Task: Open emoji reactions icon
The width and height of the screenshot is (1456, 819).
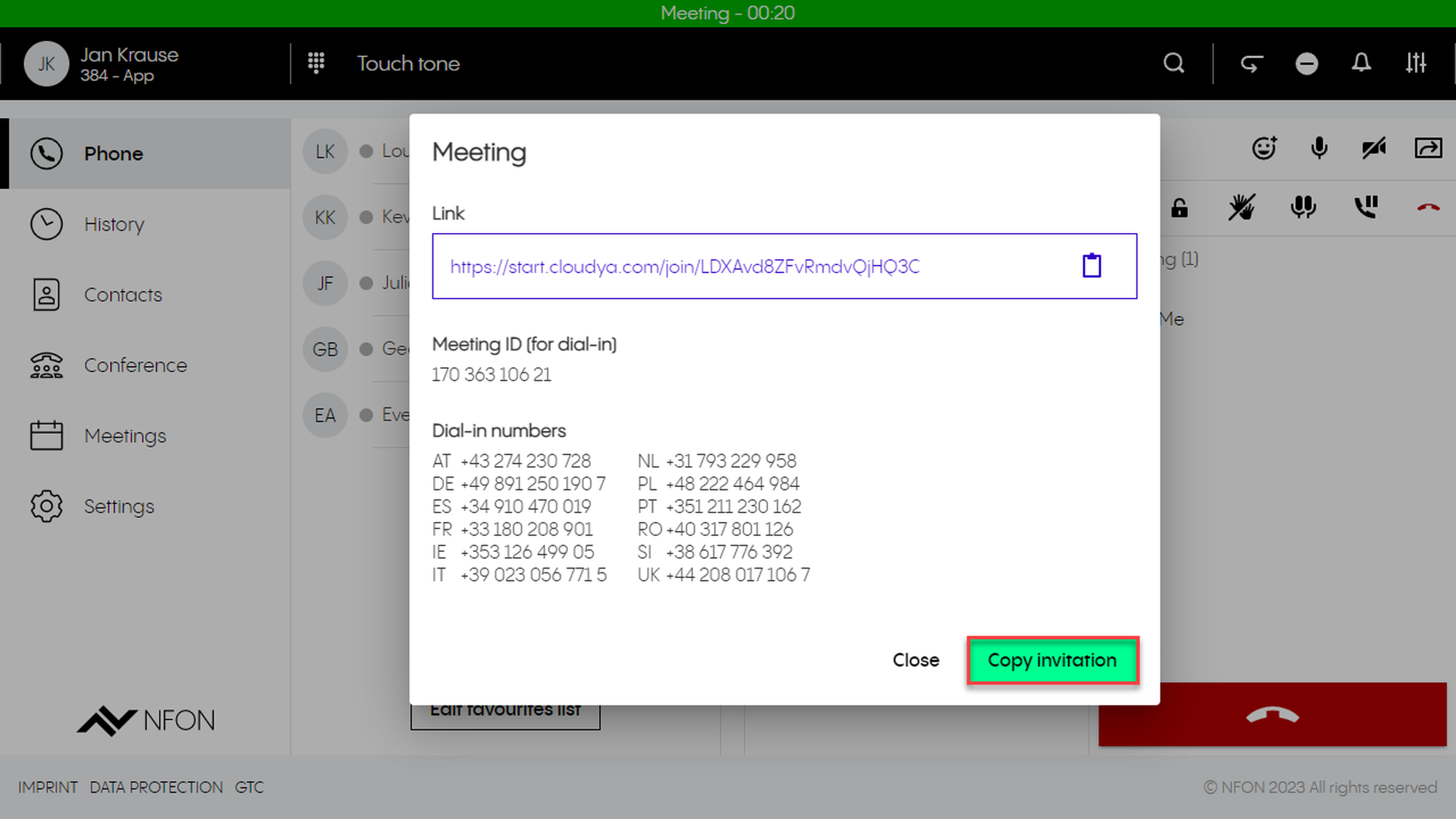Action: click(1265, 149)
